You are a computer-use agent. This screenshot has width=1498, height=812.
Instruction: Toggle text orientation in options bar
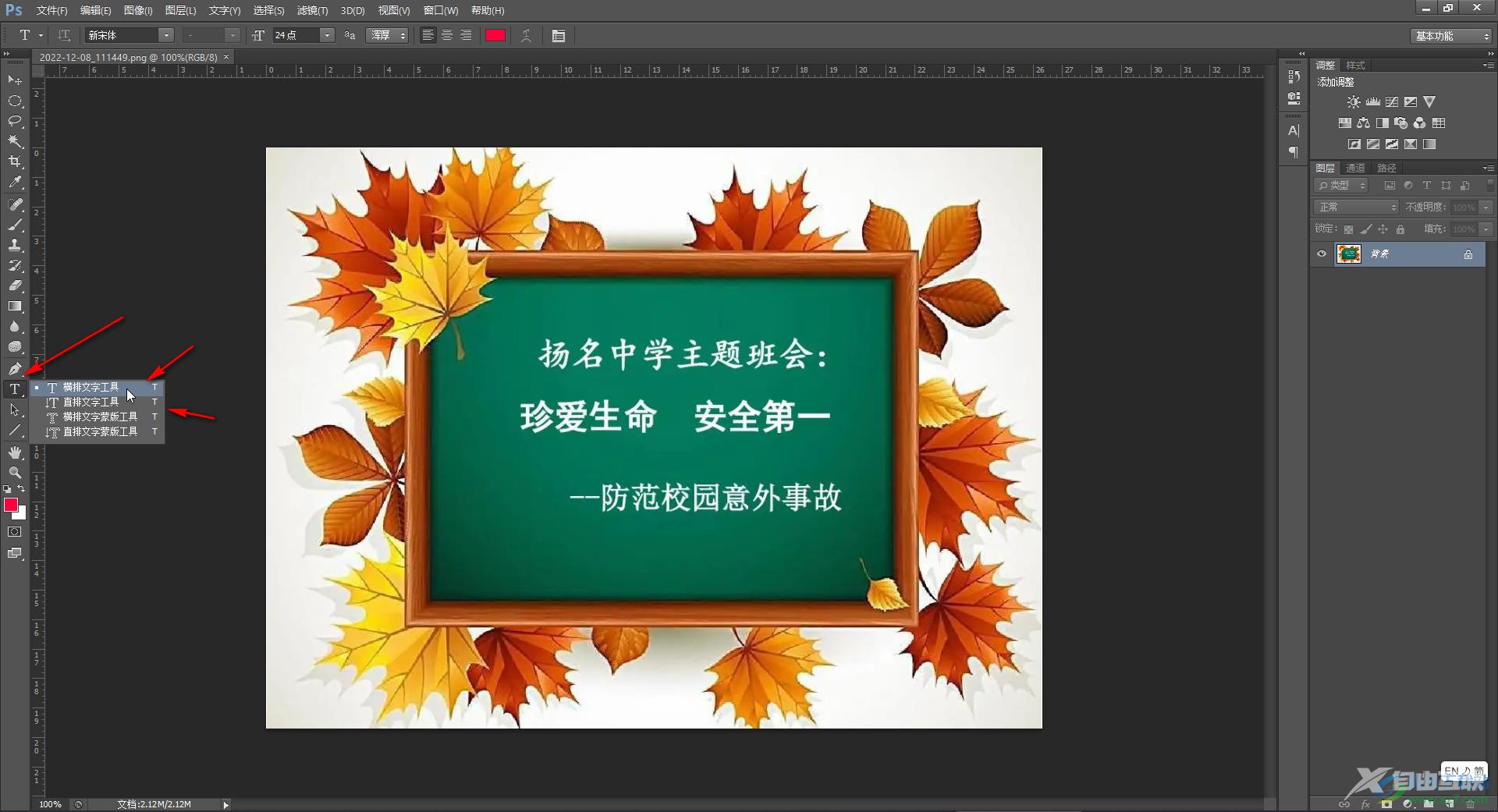pyautogui.click(x=64, y=35)
